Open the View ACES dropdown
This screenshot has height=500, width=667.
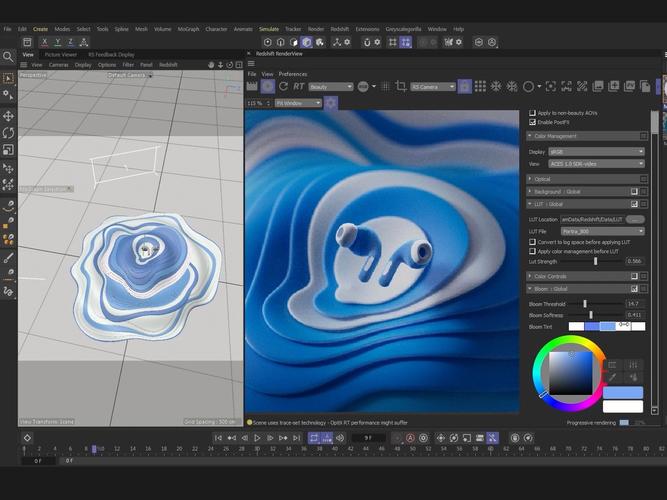click(x=596, y=164)
